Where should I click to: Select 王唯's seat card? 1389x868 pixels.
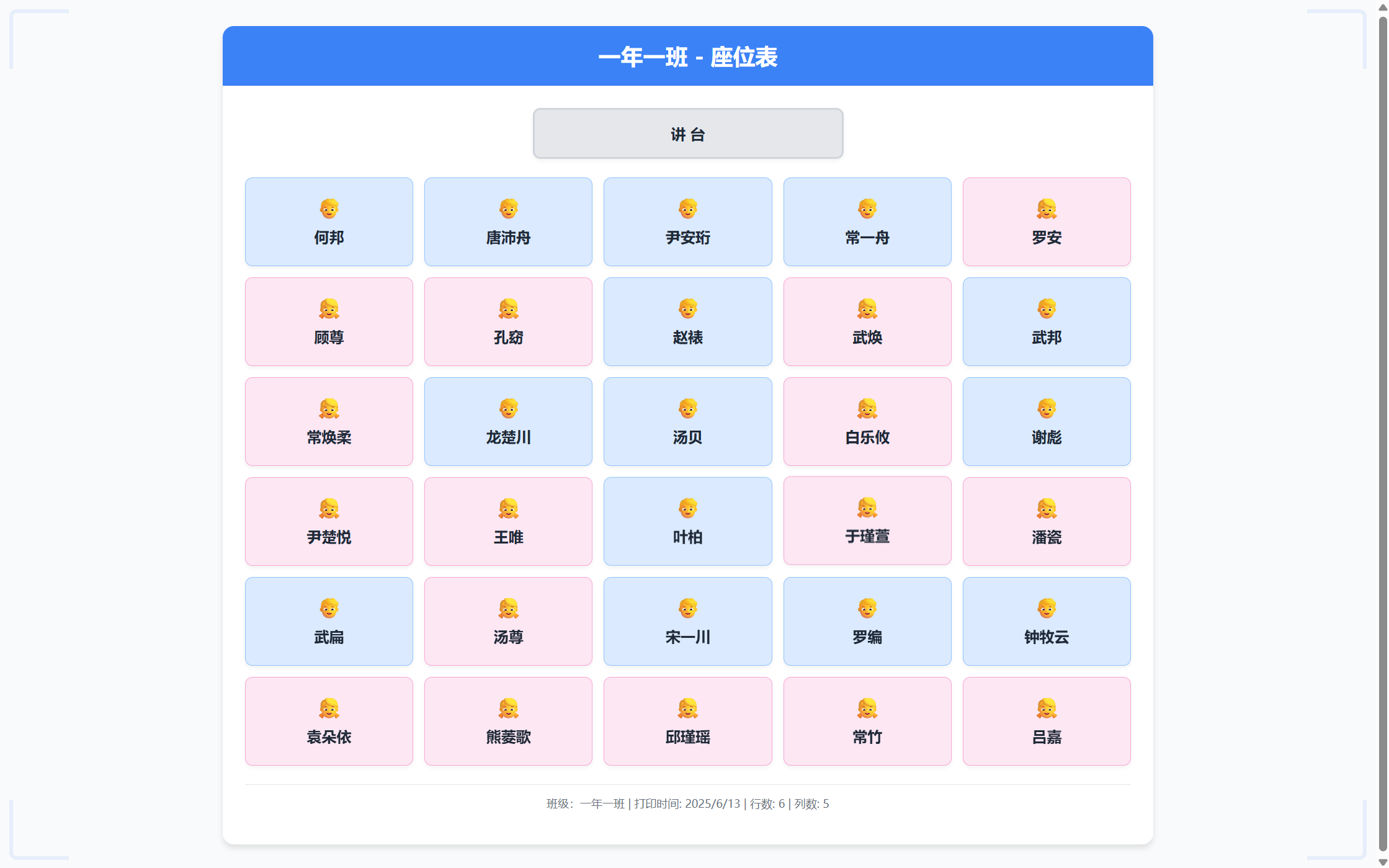pyautogui.click(x=508, y=521)
